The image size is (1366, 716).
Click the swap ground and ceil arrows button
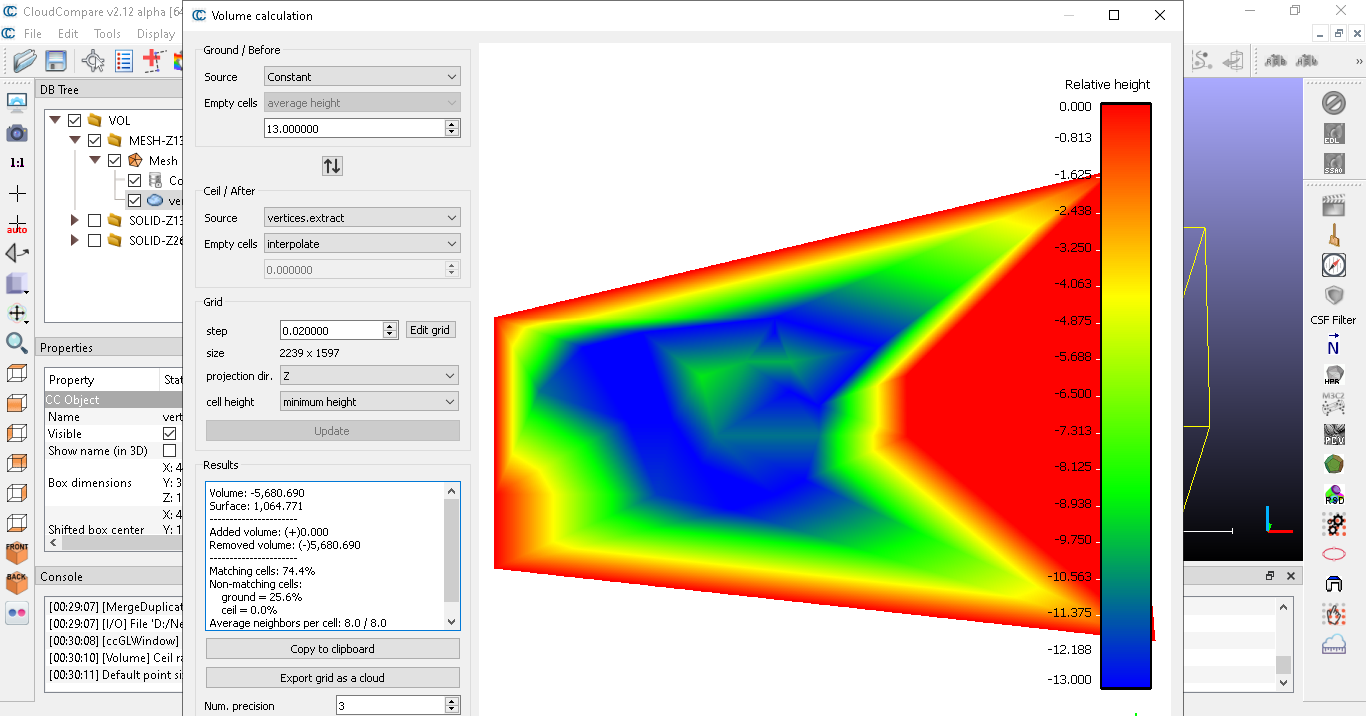coord(332,166)
